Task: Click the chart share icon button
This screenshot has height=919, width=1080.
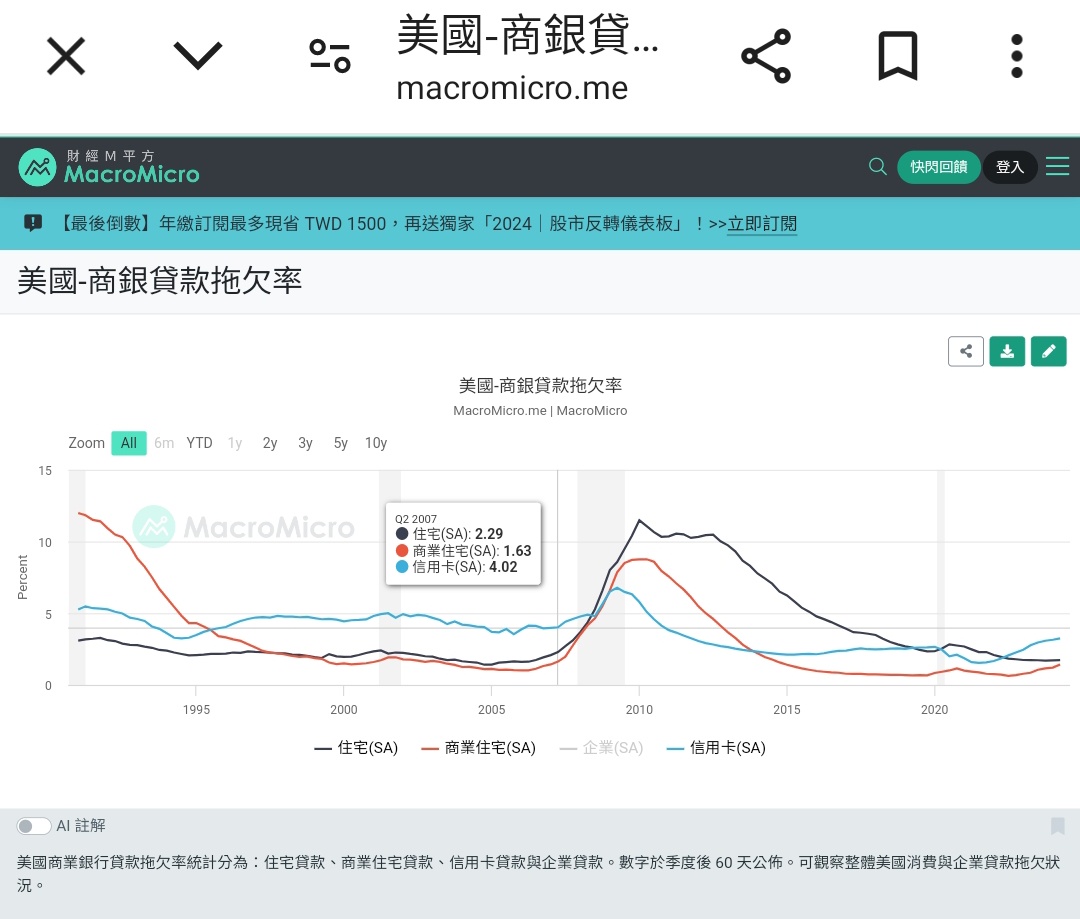Action: point(966,351)
